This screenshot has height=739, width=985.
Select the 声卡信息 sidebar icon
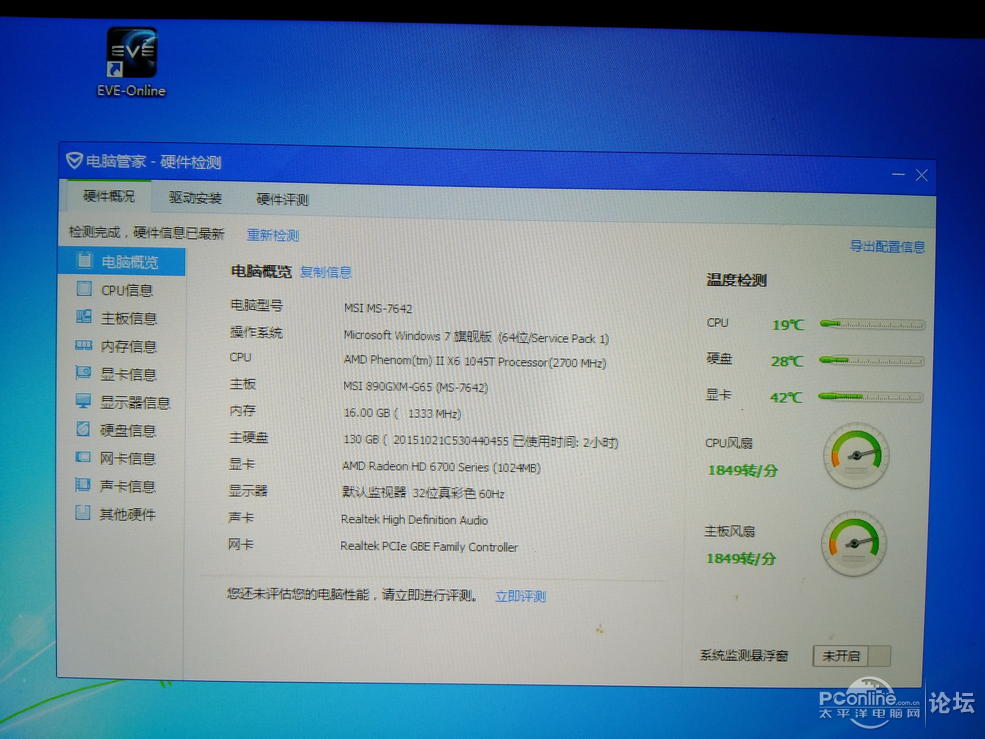83,484
